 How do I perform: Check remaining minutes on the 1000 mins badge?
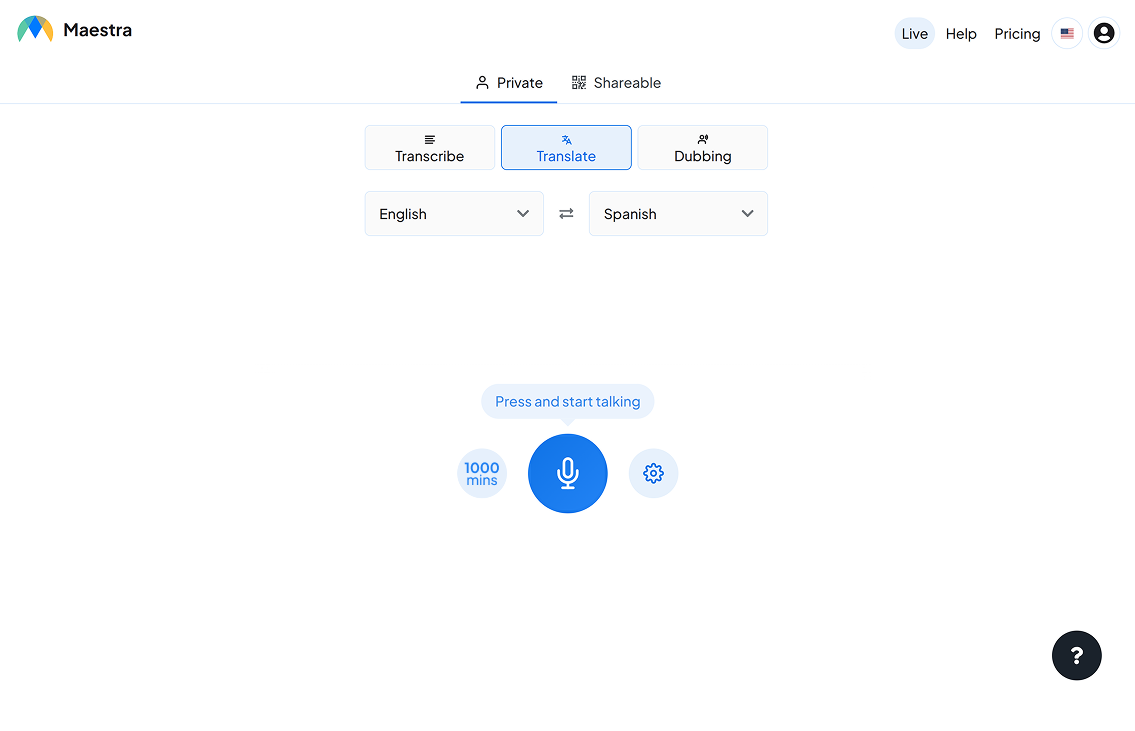click(481, 473)
